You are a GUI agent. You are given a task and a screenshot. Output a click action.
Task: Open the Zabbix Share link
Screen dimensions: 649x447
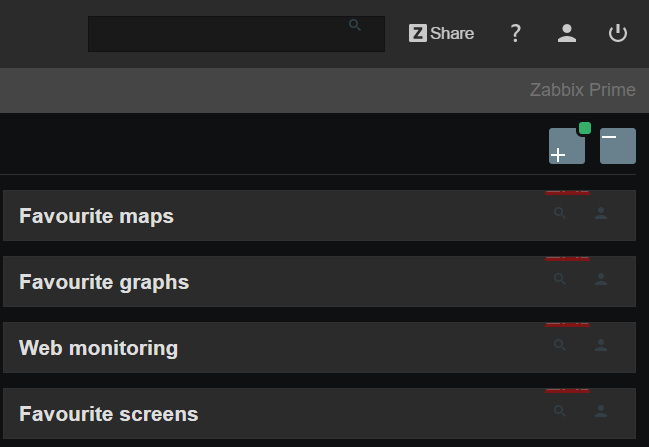click(441, 33)
